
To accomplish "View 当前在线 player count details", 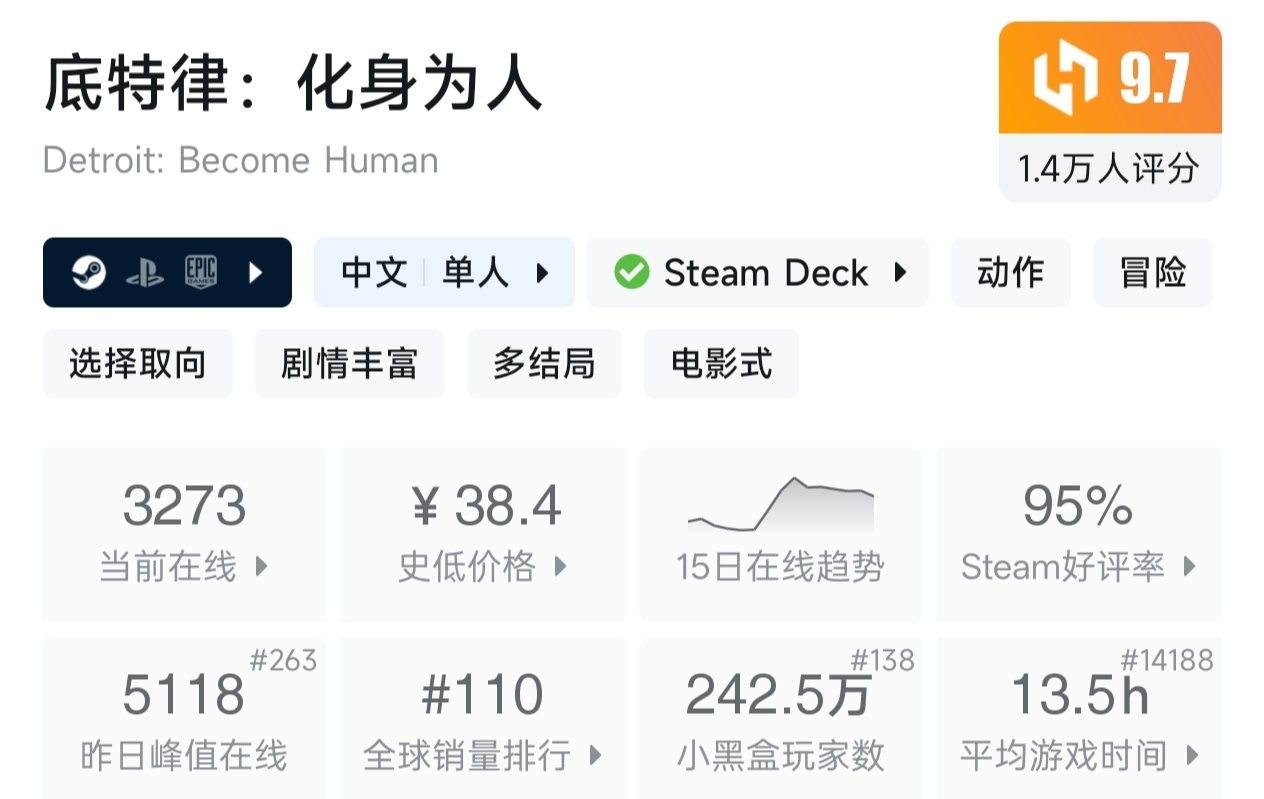I will (x=184, y=534).
